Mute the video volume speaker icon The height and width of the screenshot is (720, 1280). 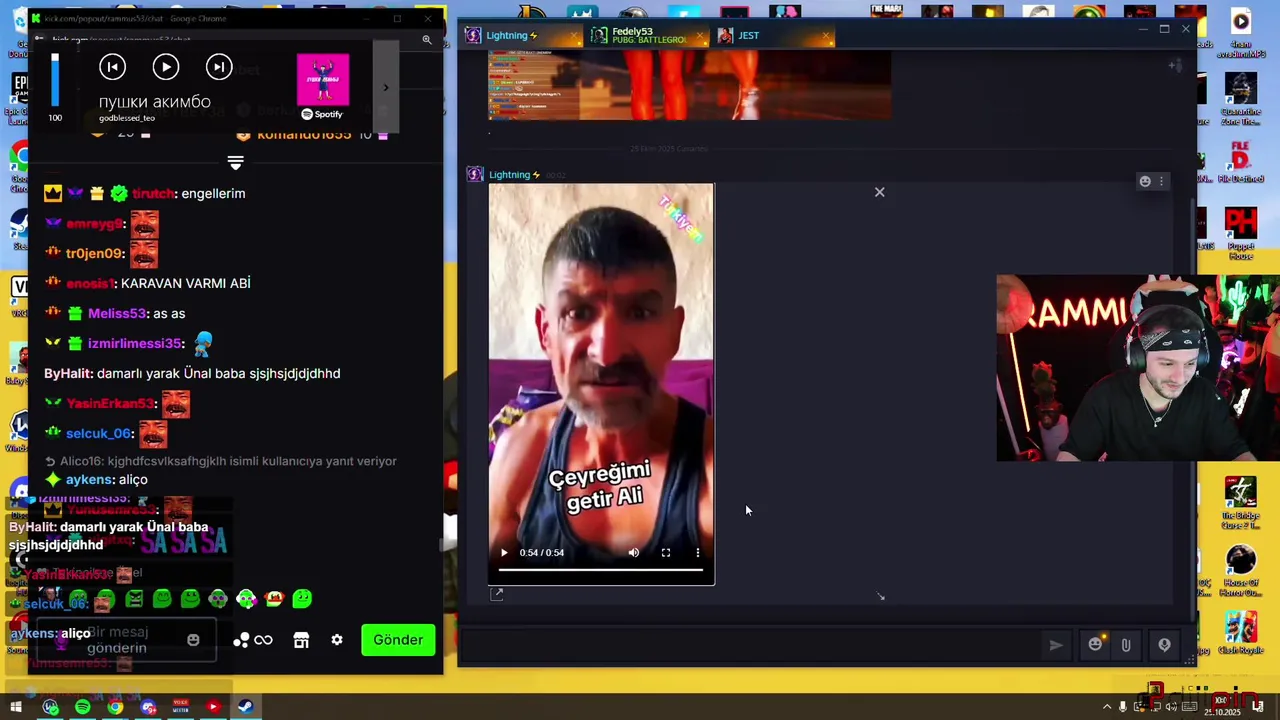point(633,552)
